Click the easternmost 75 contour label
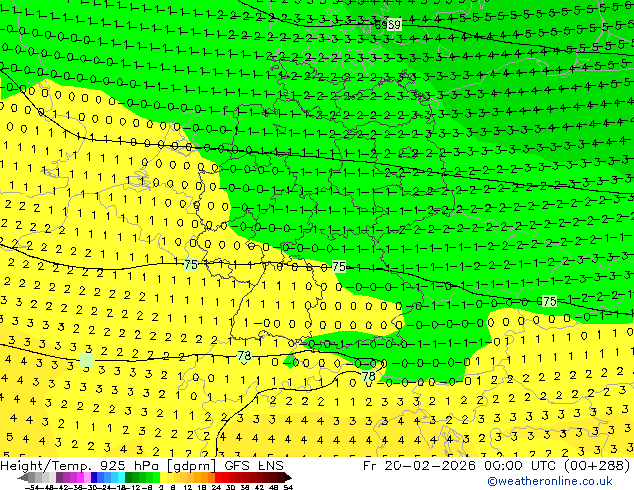Viewport: 634px width, 490px height. [x=549, y=301]
